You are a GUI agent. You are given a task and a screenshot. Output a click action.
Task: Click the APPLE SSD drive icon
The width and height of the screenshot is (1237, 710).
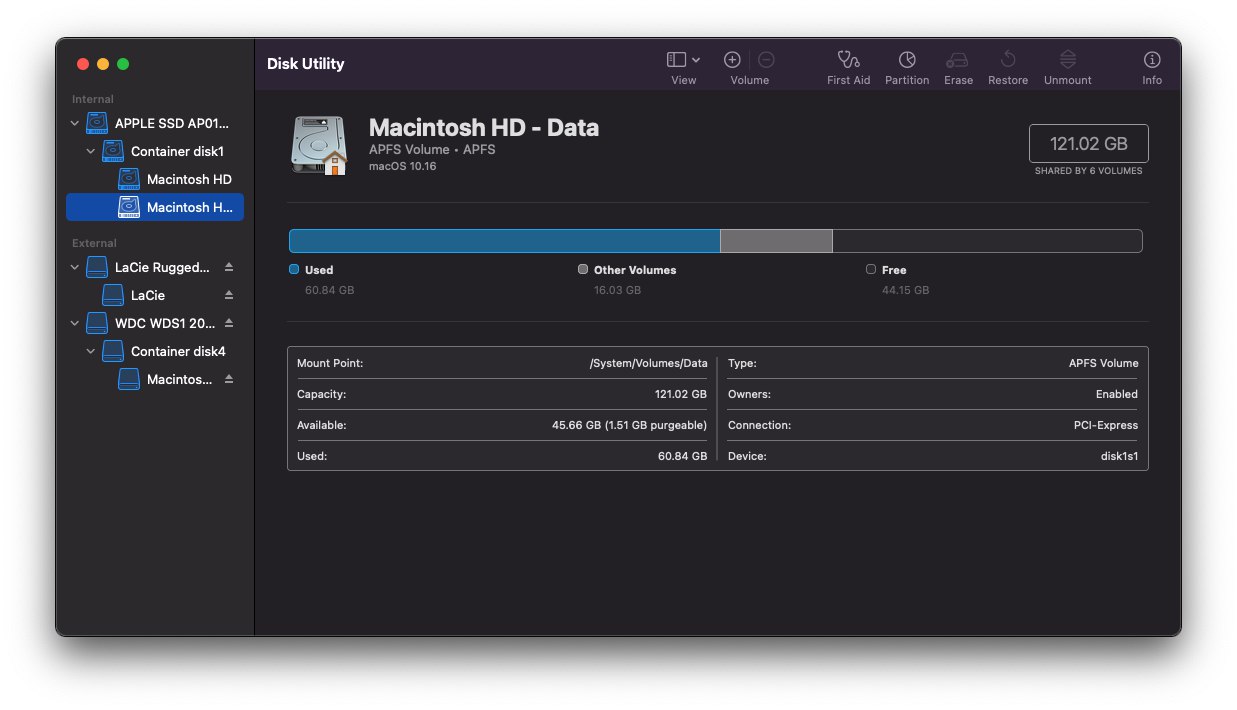97,123
